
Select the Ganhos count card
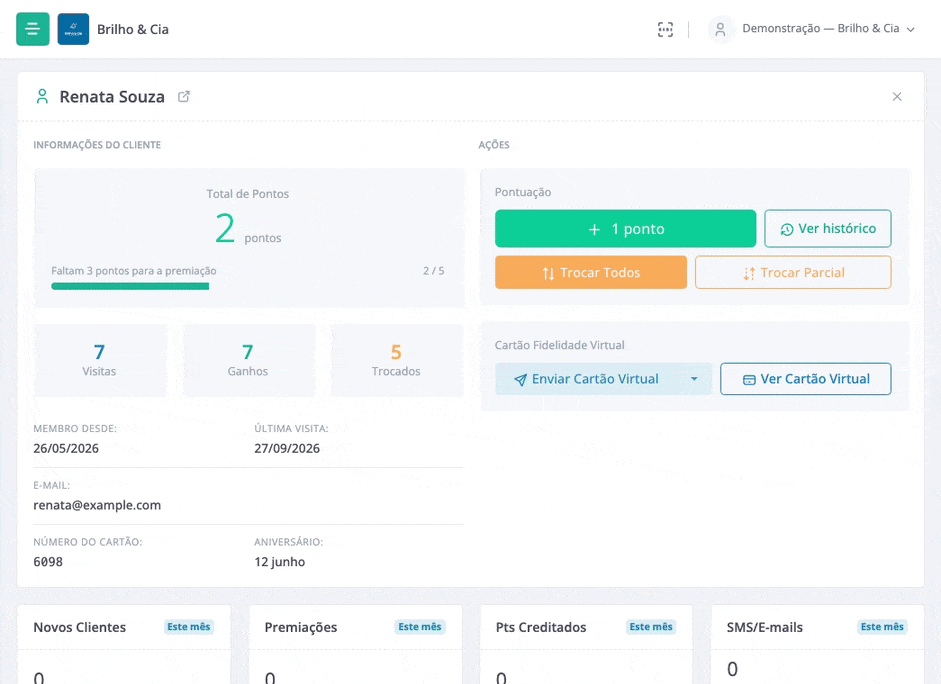[248, 360]
